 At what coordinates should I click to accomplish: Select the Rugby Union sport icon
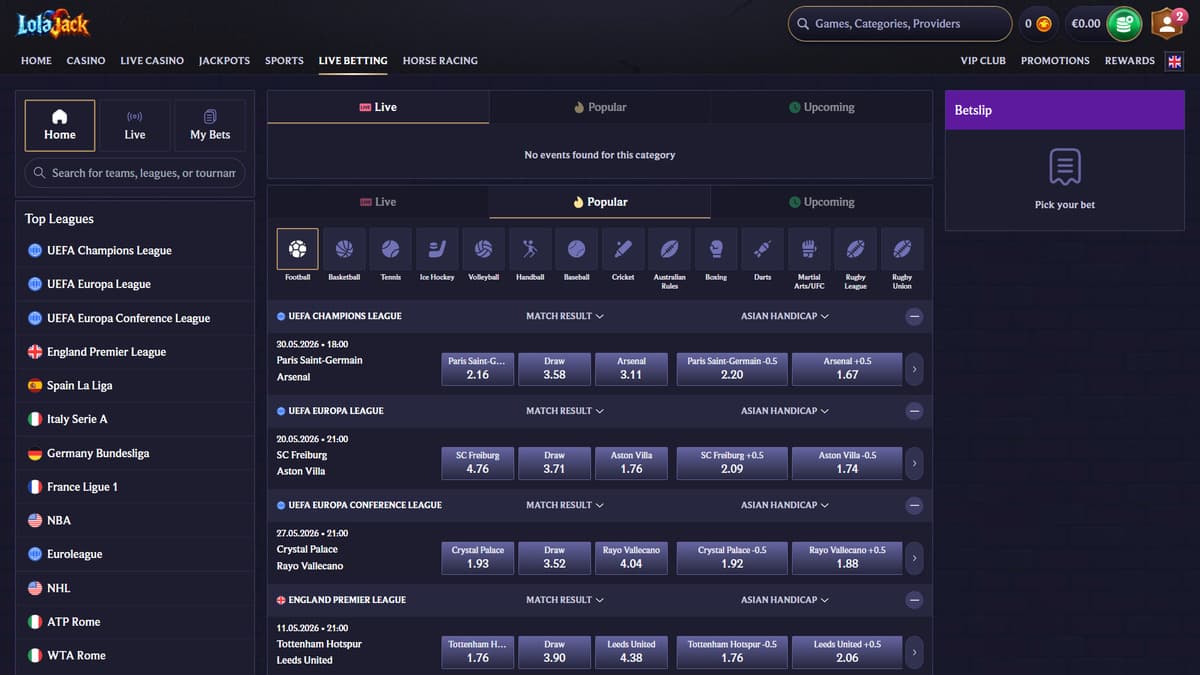[902, 249]
